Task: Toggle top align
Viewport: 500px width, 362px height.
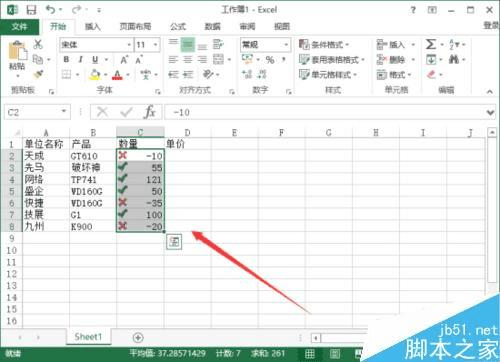Action: (x=173, y=43)
